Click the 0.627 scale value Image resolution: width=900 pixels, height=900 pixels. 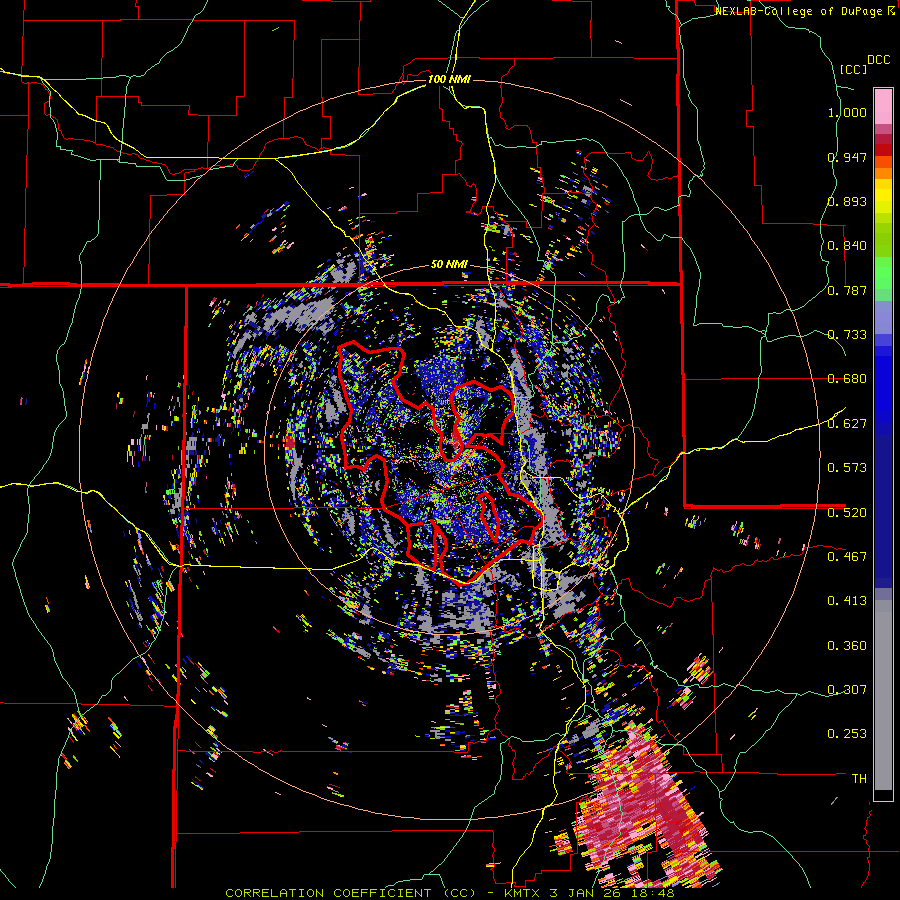(847, 424)
